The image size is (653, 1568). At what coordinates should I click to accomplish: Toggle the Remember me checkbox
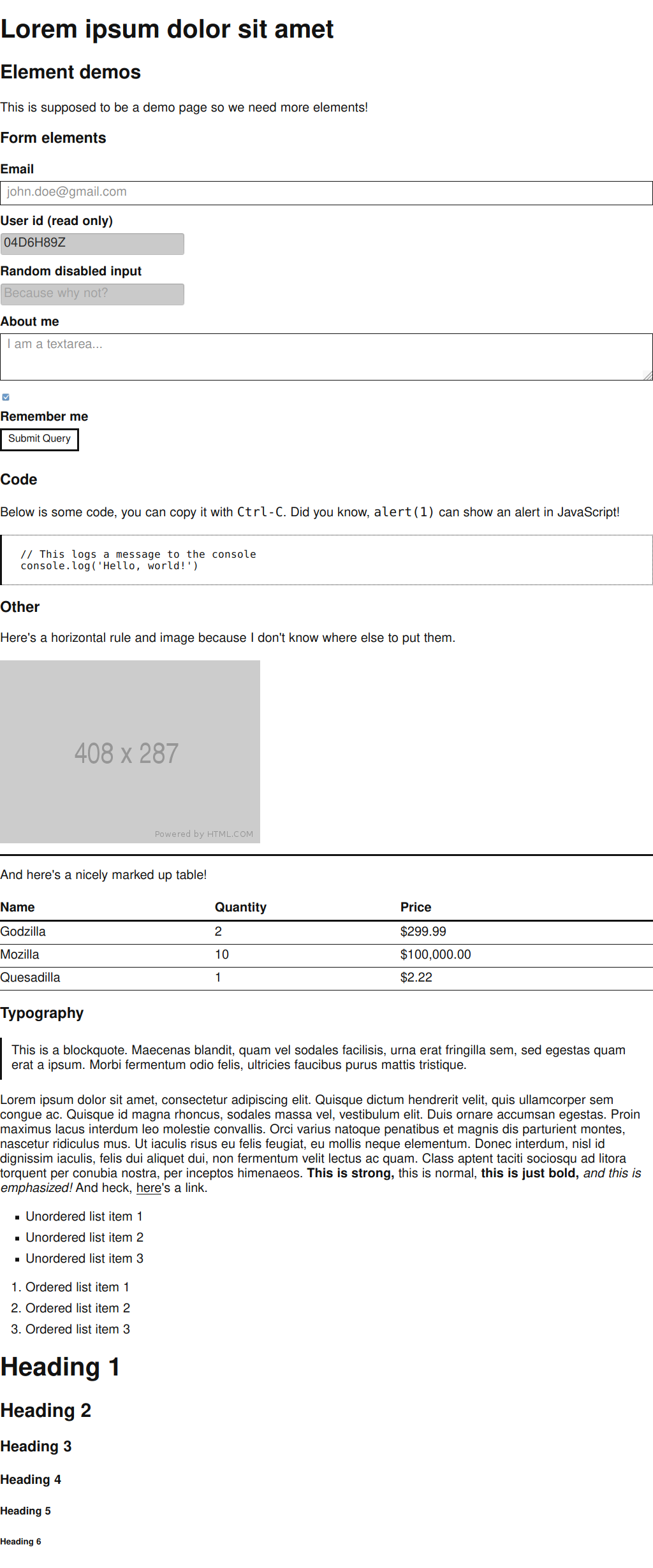[6, 397]
